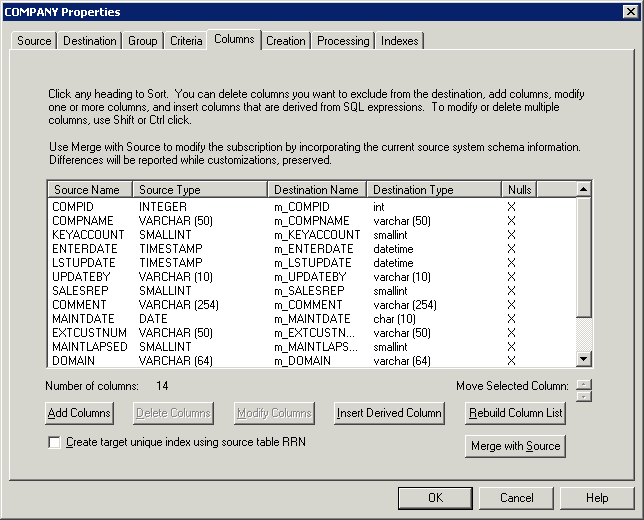Move selected column down arrow

click(x=585, y=395)
